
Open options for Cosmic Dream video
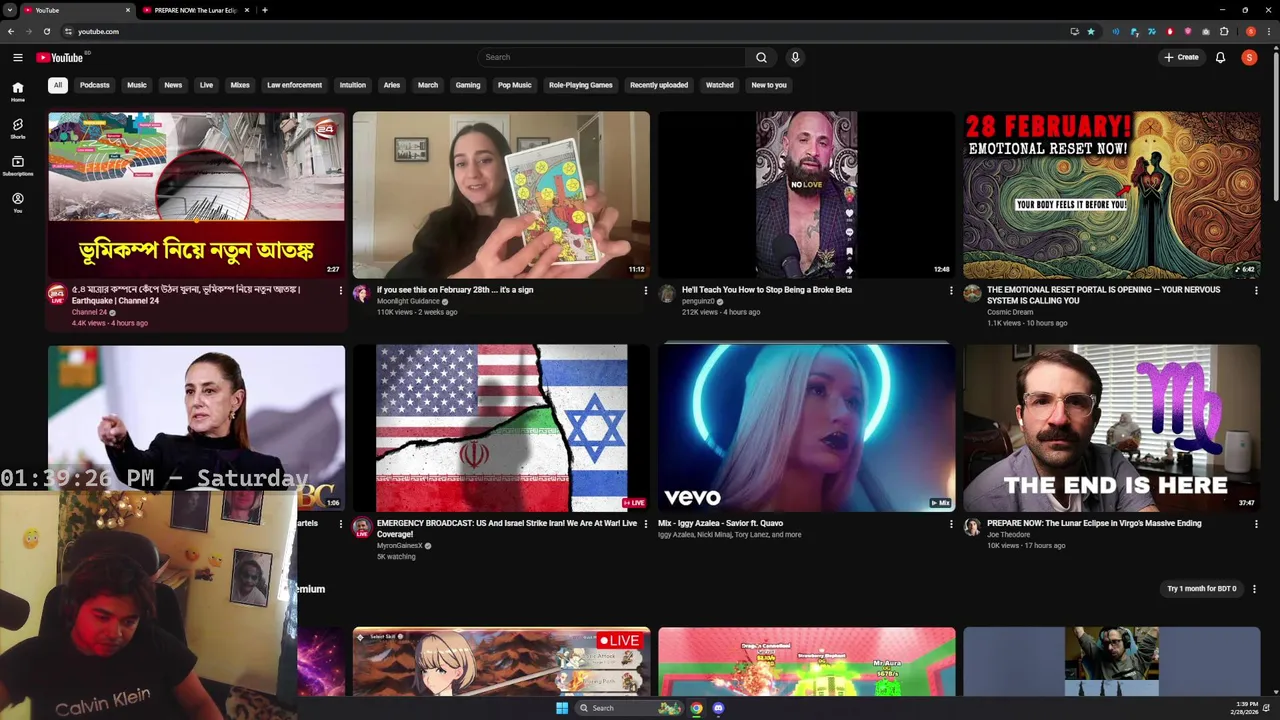tap(1256, 291)
